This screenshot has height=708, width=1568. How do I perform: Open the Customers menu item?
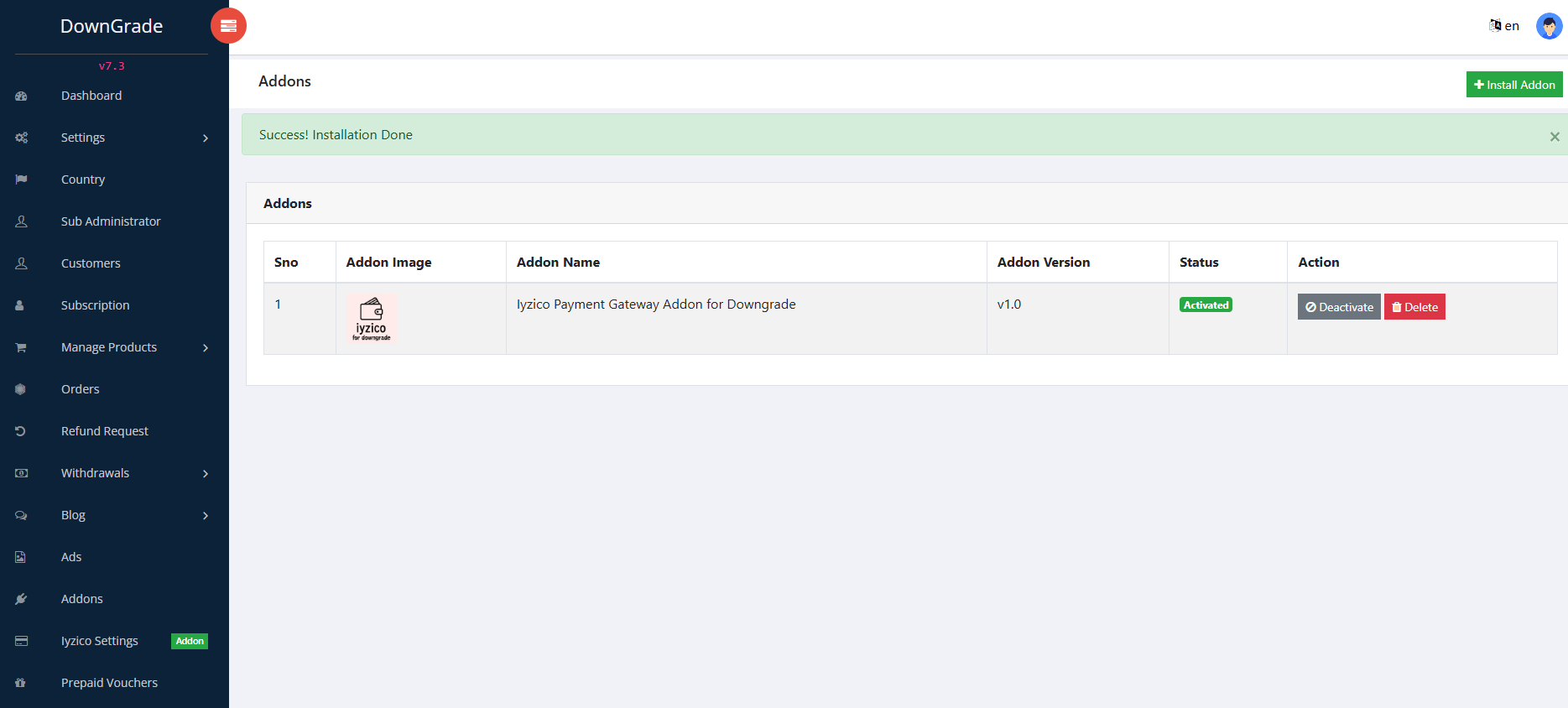coord(91,263)
